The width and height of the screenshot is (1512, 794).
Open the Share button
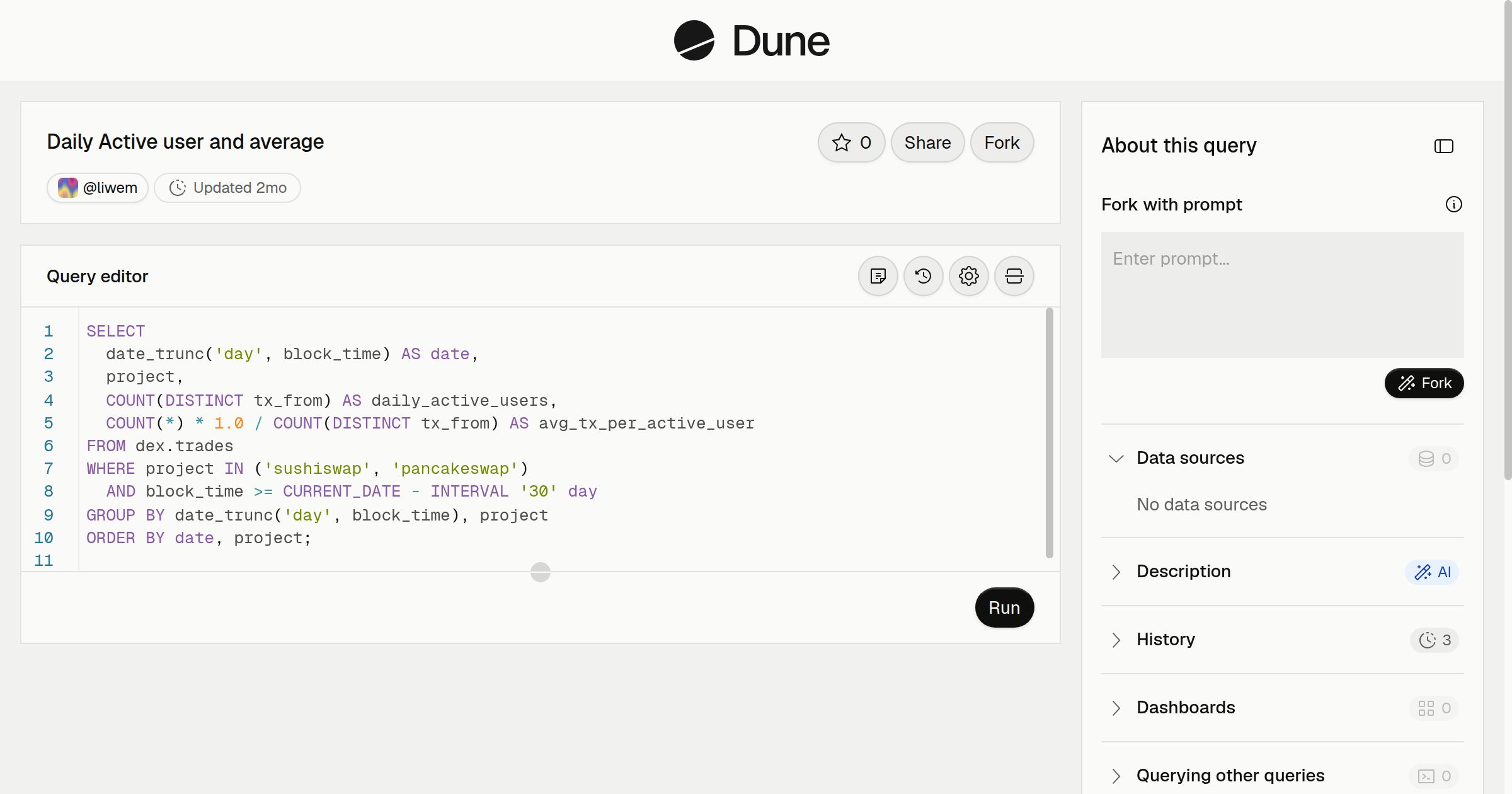927,142
